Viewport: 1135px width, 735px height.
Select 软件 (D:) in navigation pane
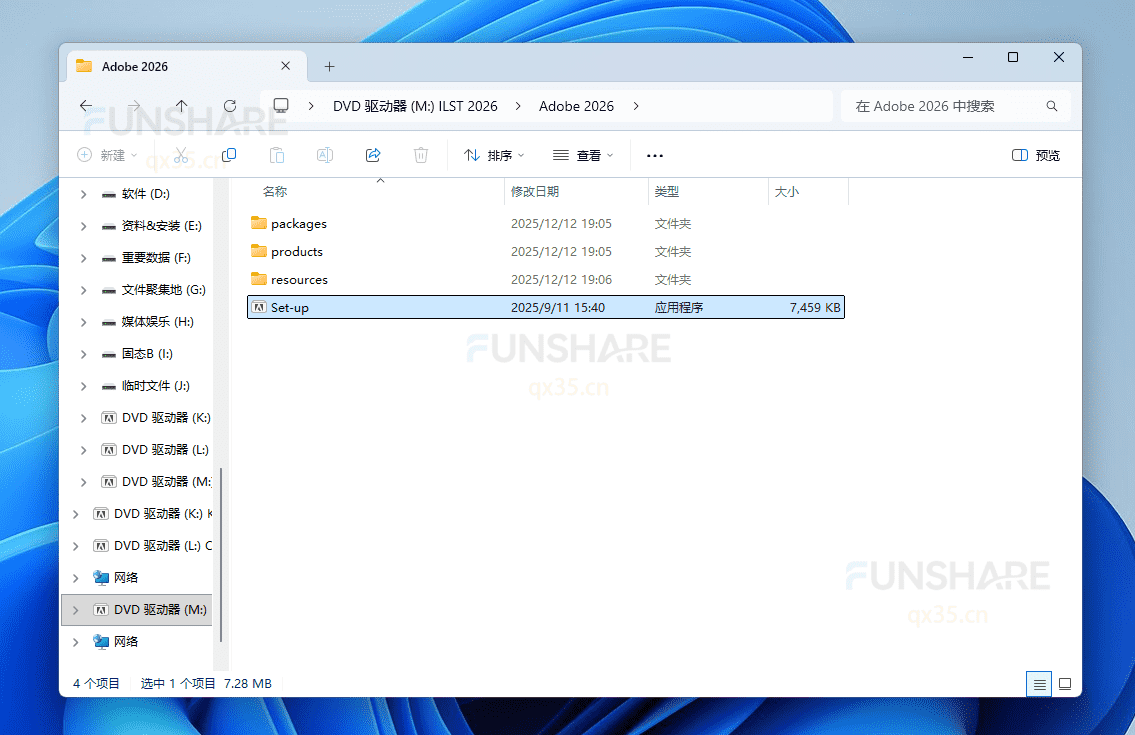(x=145, y=194)
